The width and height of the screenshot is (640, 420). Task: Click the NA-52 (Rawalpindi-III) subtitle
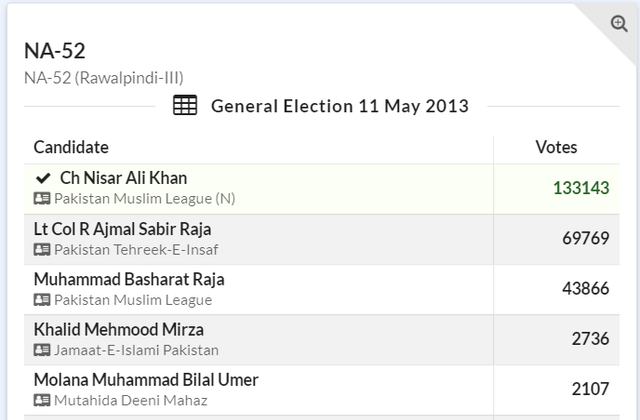(104, 77)
